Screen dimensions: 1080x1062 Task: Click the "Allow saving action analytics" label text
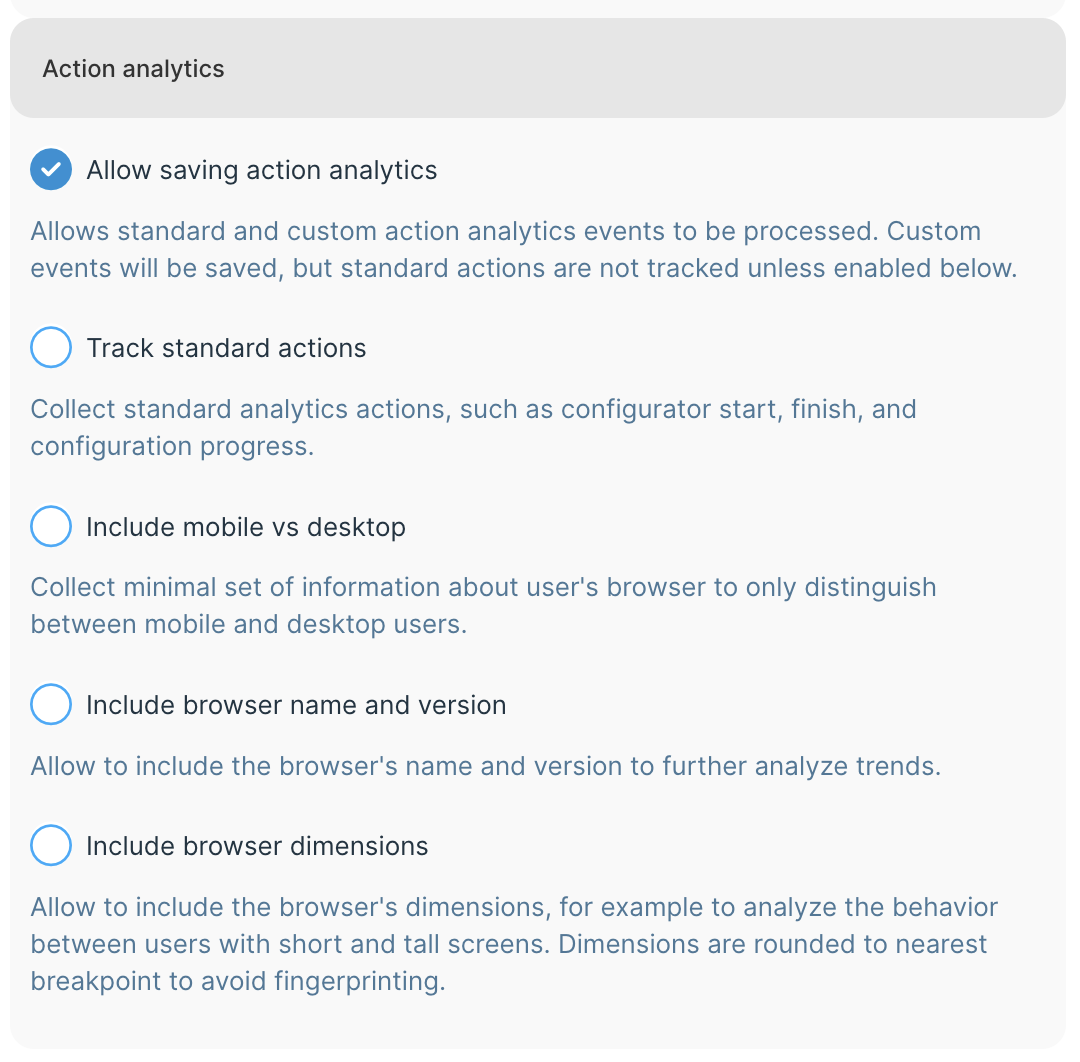[261, 170]
